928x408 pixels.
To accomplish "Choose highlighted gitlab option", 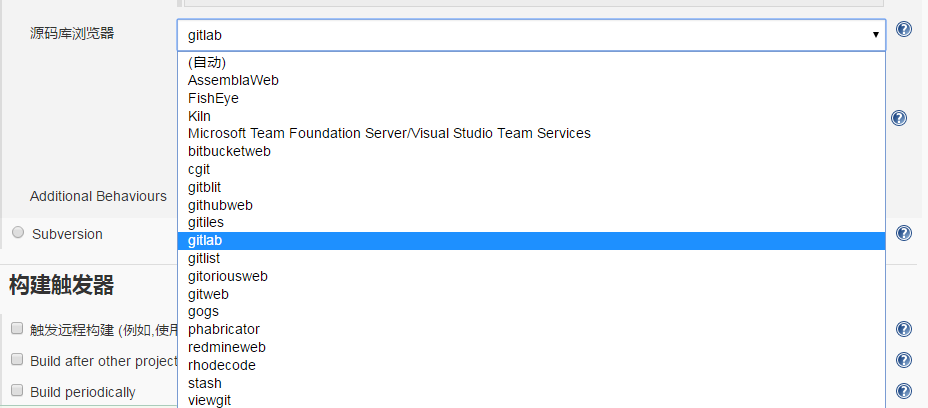I will pos(531,240).
